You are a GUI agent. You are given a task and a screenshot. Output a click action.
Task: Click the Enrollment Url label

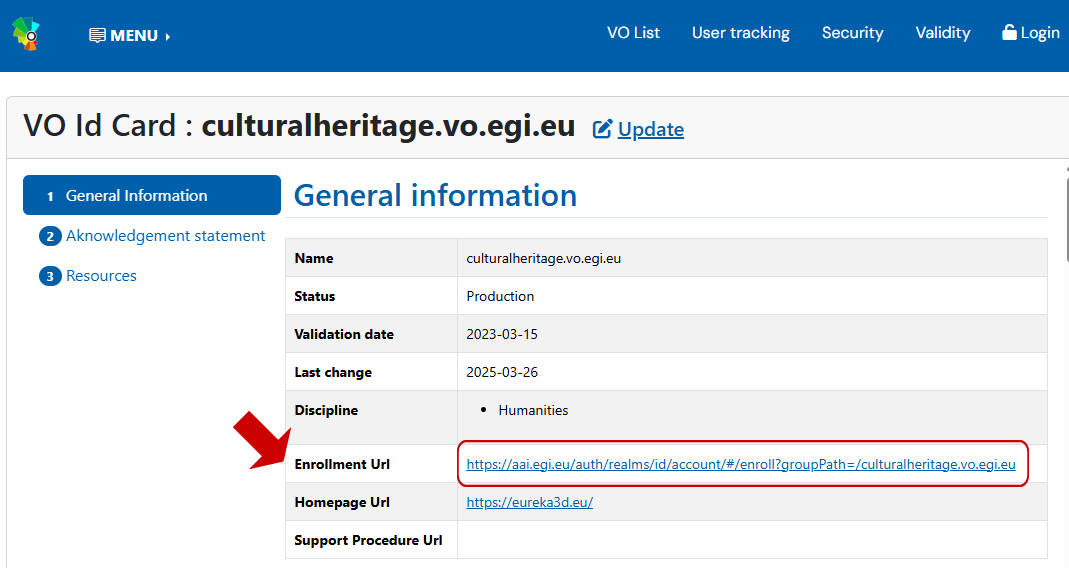(342, 464)
